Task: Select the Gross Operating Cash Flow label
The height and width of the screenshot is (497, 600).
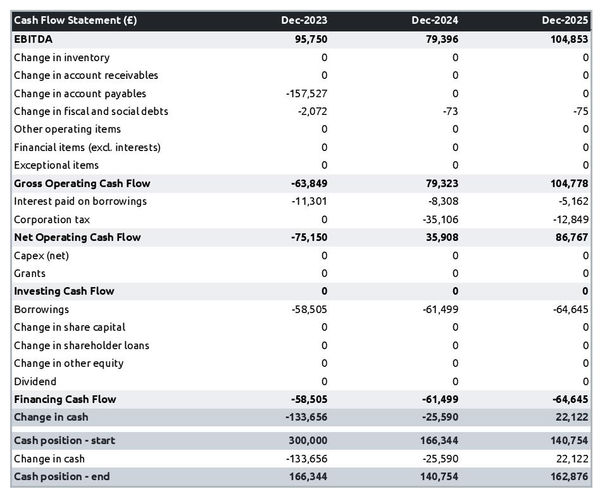Action: click(82, 184)
